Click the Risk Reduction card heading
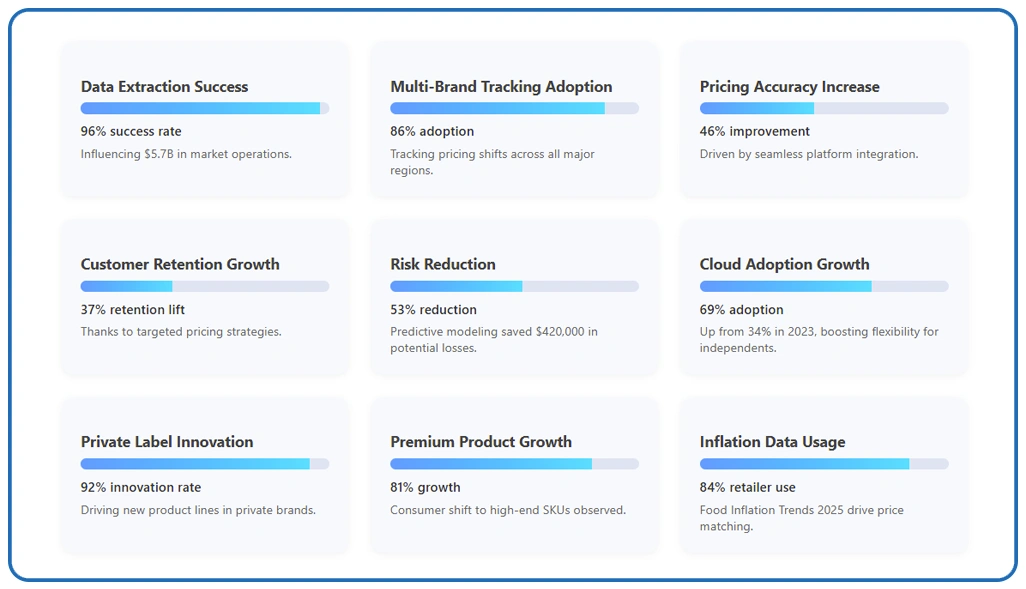Screen dimensions: 1026x589 (442, 265)
